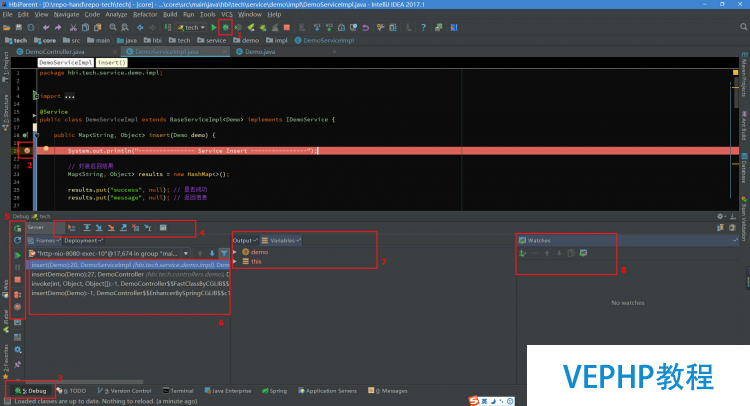The image size is (750, 406).
Task: Click the Force Step Into red arrow icon
Action: click(111, 228)
